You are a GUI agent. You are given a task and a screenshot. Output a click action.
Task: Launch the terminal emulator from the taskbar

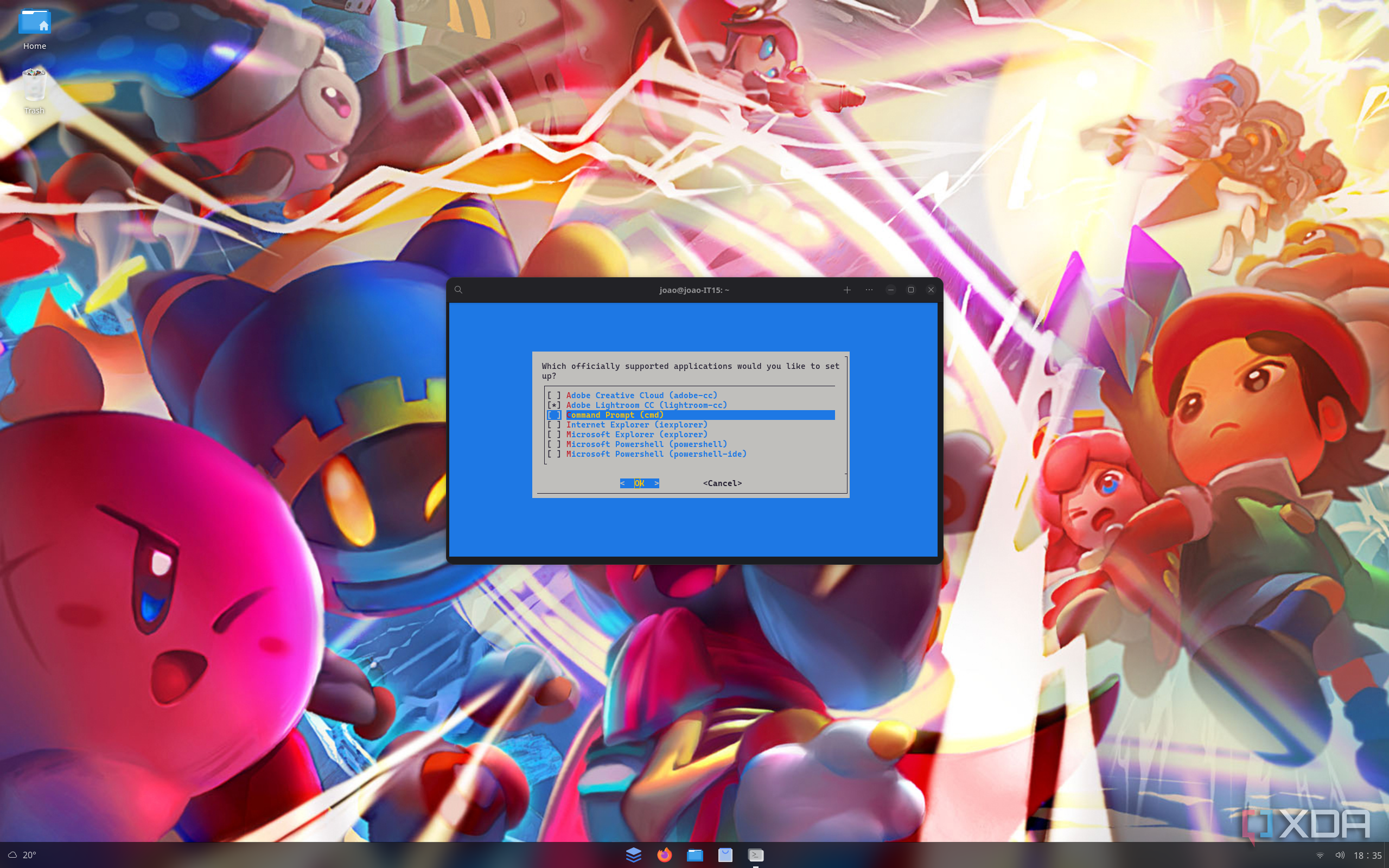[755, 855]
